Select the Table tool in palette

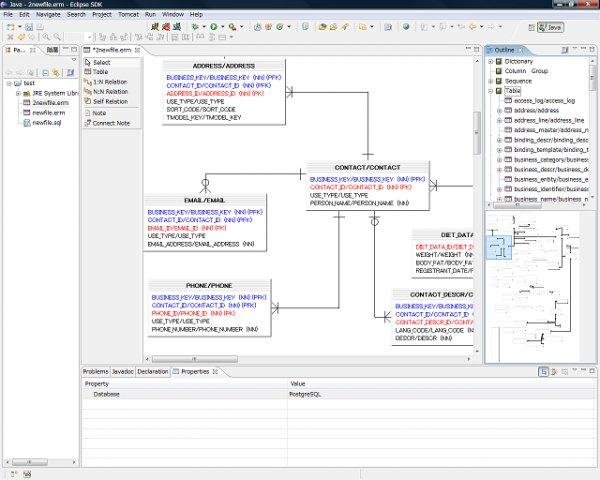point(101,72)
